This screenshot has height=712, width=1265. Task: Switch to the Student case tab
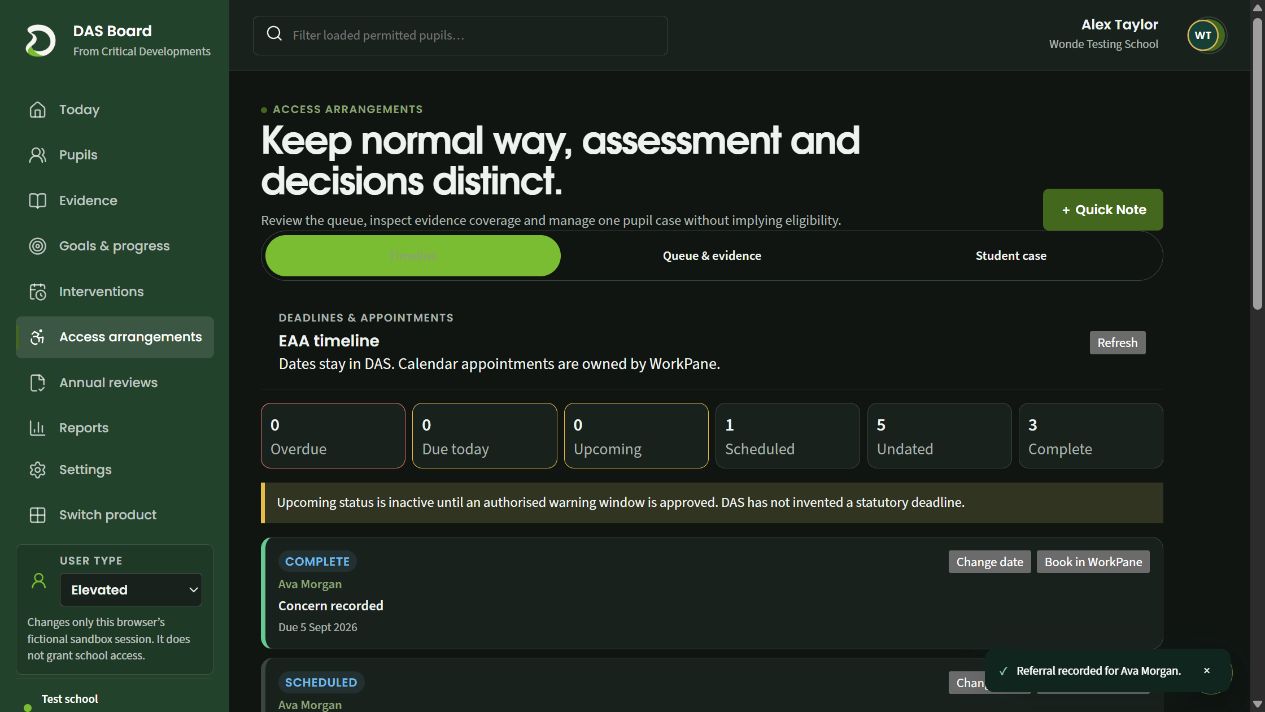pyautogui.click(x=1011, y=256)
